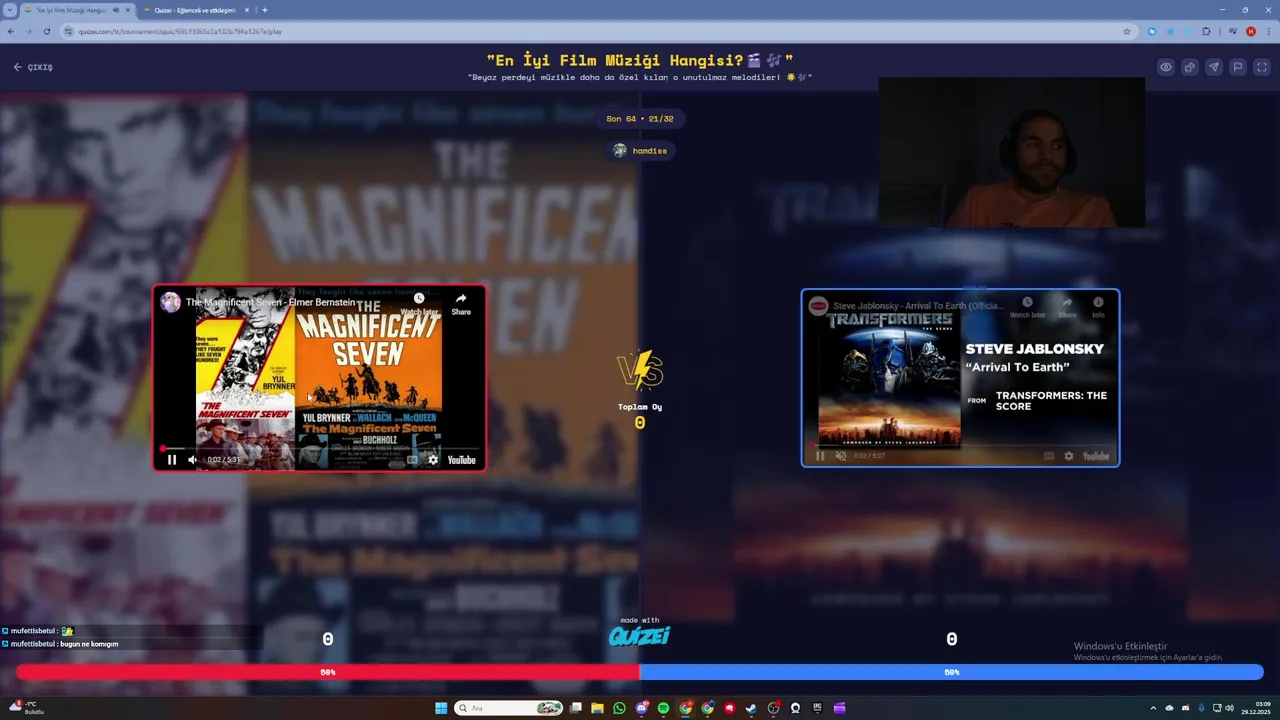This screenshot has width=1280, height=720.
Task: Click Info icon on Transformers video
Action: tap(1098, 306)
